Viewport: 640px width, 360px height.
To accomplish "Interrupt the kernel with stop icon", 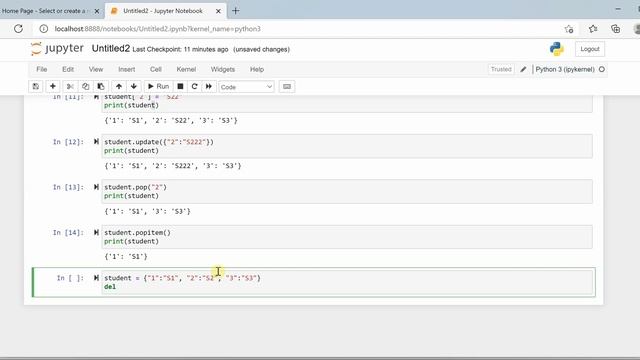I will pyautogui.click(x=180, y=87).
